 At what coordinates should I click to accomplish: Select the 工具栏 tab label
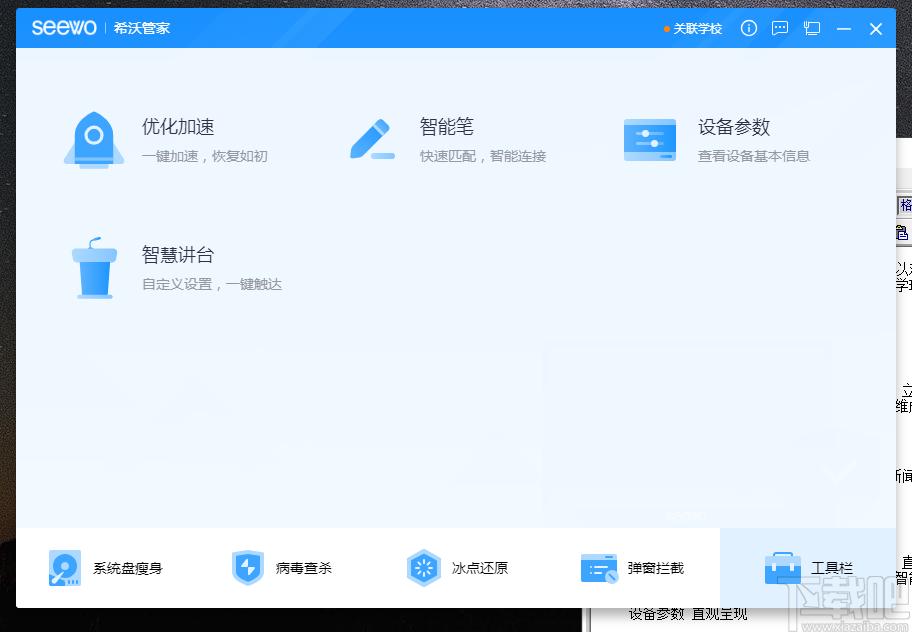832,568
